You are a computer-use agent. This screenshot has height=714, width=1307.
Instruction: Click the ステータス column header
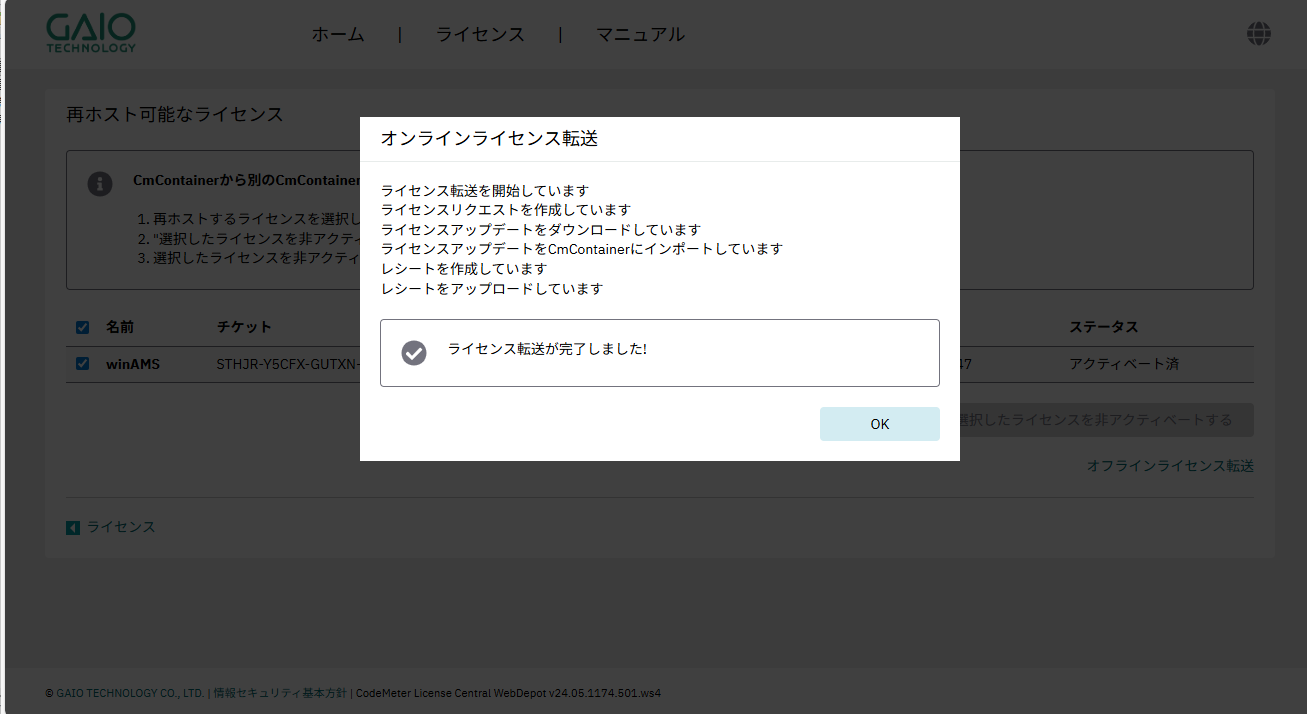coord(1103,327)
